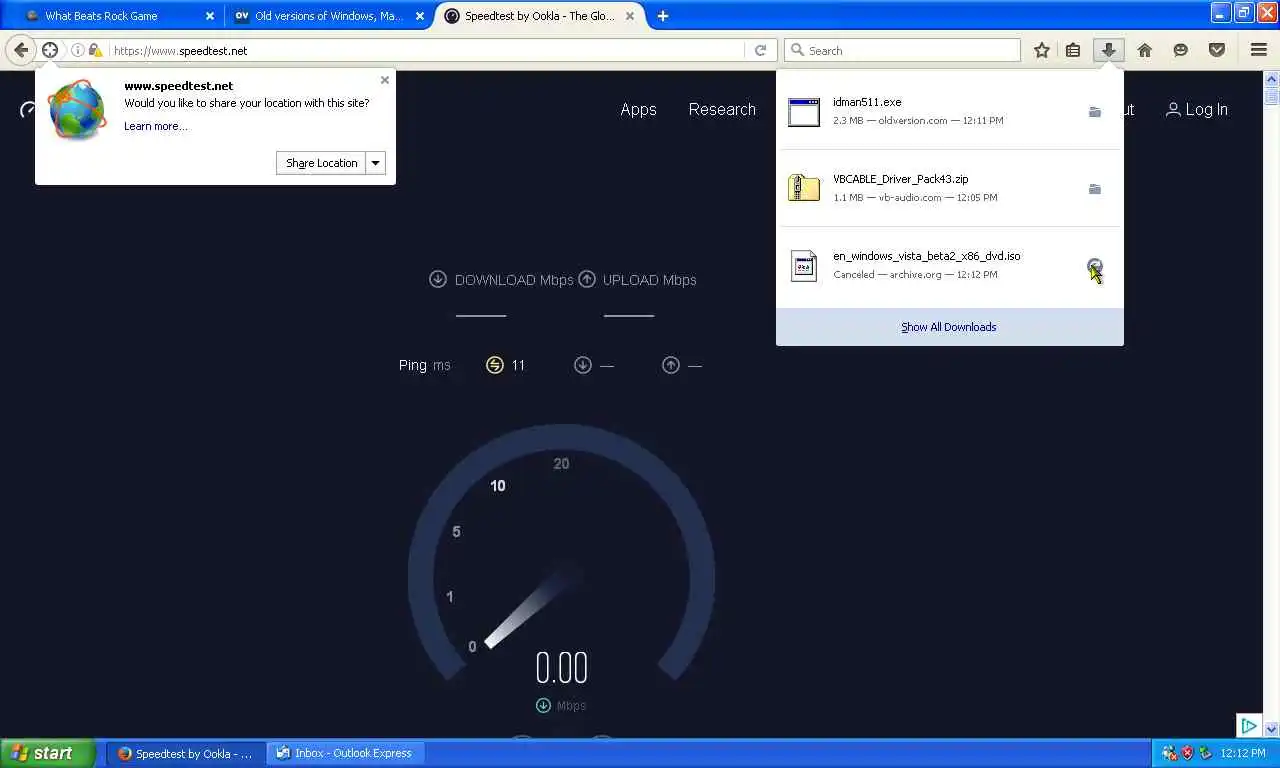Viewport: 1280px width, 768px height.
Task: Click the smiley face feedback toolbar icon
Action: point(1181,50)
